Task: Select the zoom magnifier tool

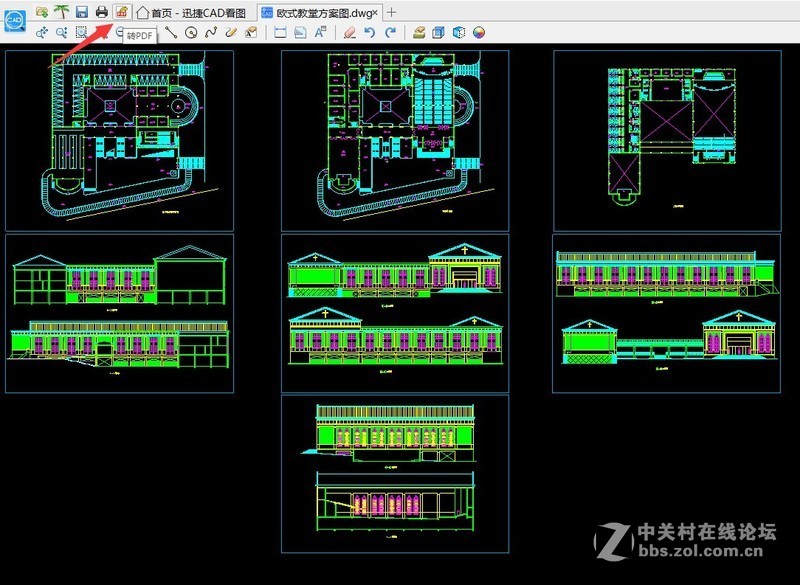Action: [62, 33]
